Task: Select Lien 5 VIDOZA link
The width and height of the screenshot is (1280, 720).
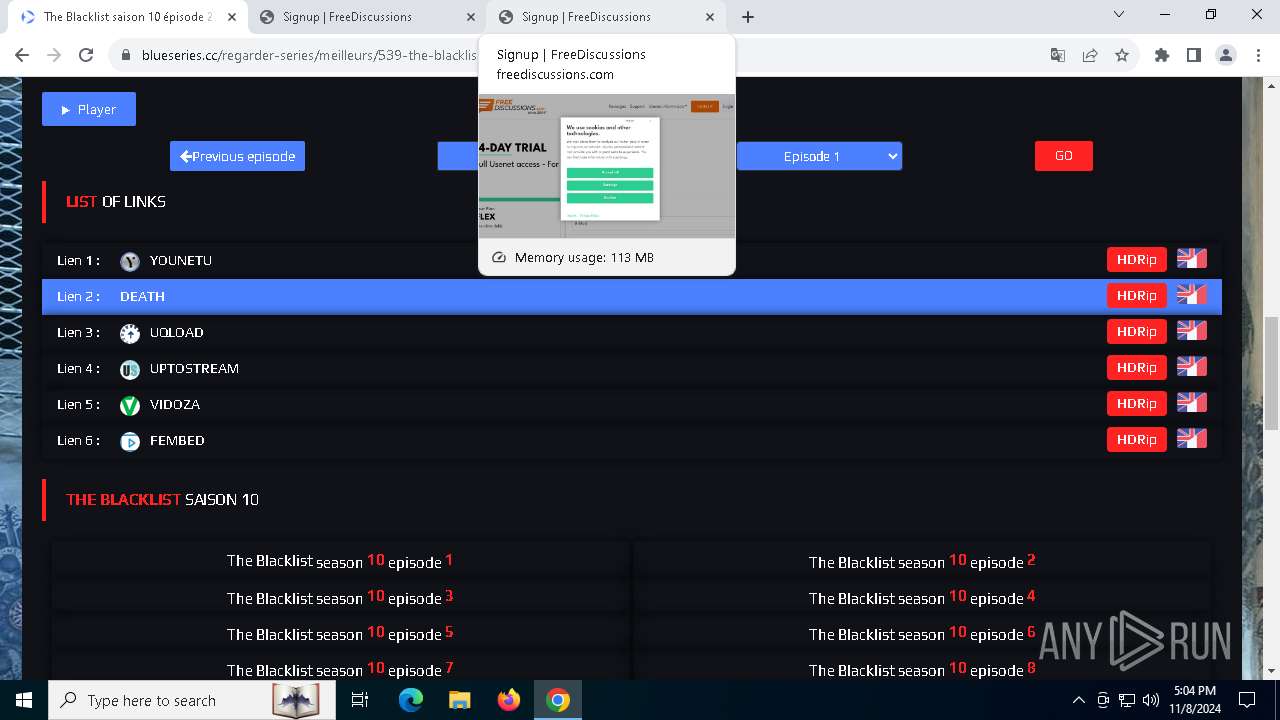Action: coord(632,404)
